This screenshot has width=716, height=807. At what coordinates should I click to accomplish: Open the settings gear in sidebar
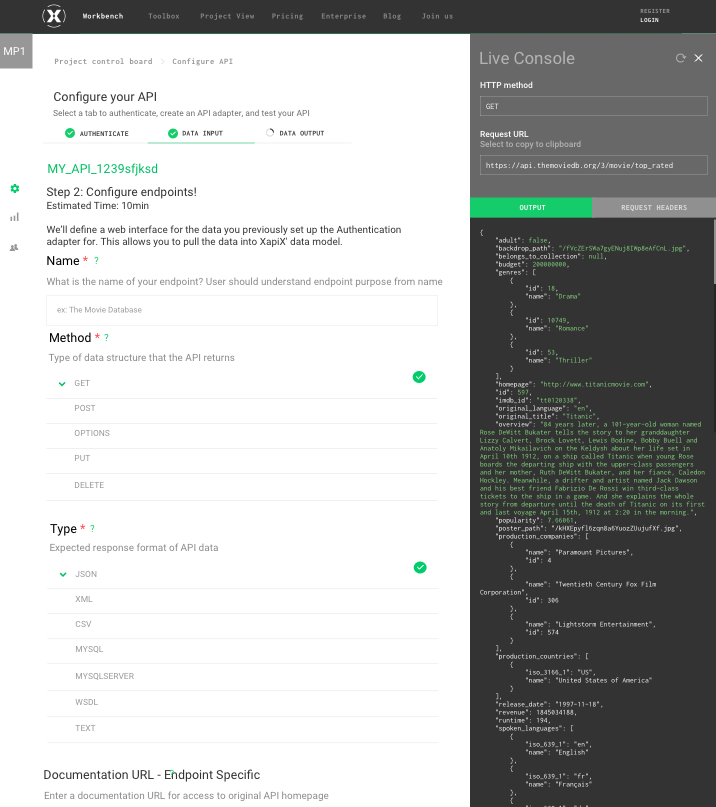click(15, 188)
